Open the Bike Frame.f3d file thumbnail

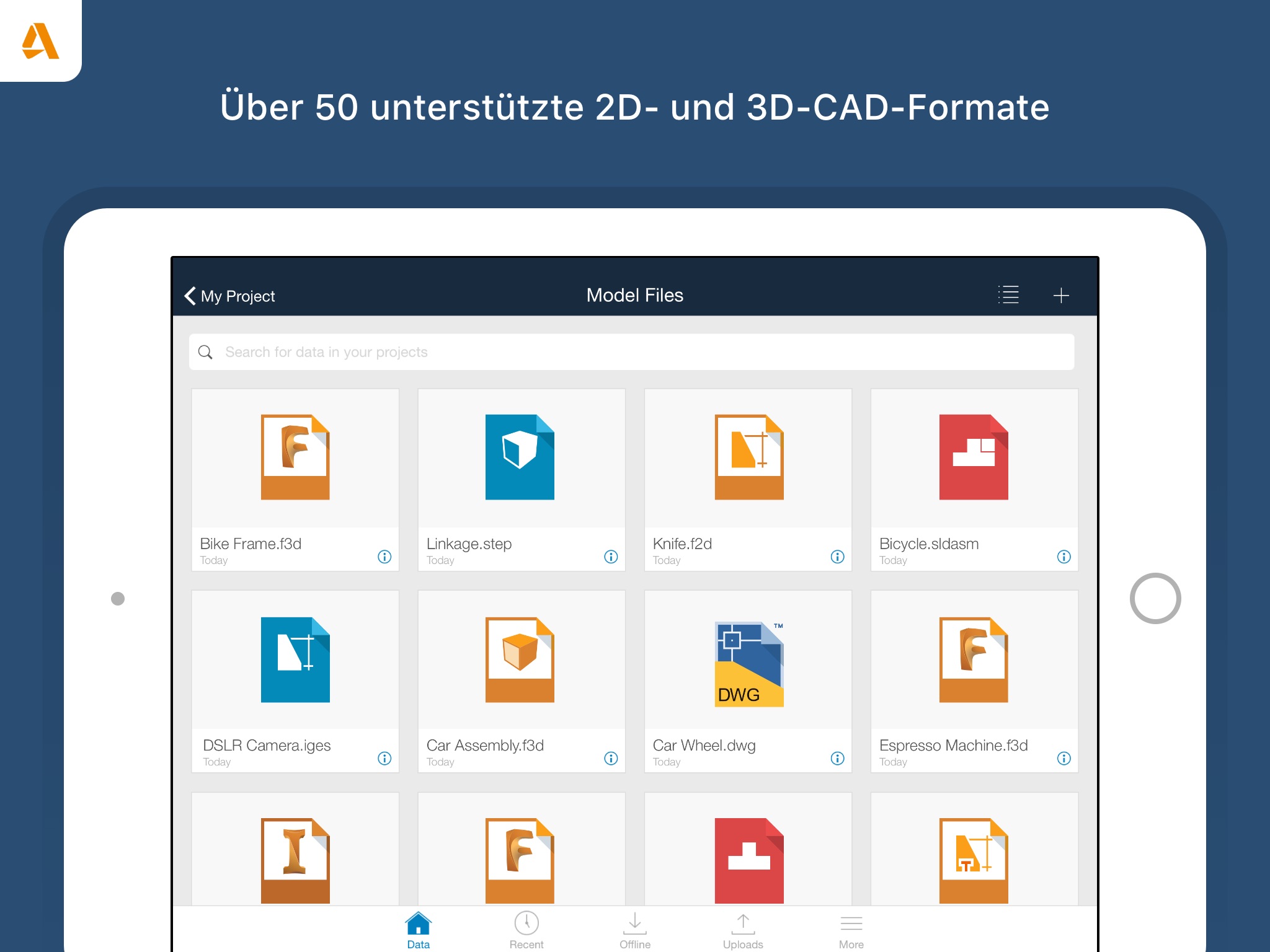tap(295, 457)
